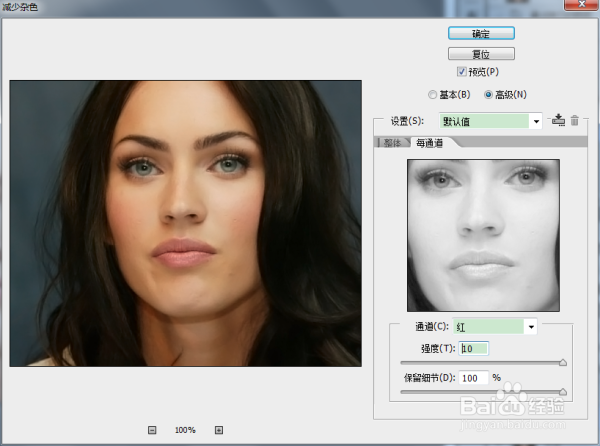Open the 通道(C) channel dropdown
This screenshot has height=446, width=600.
click(x=495, y=327)
